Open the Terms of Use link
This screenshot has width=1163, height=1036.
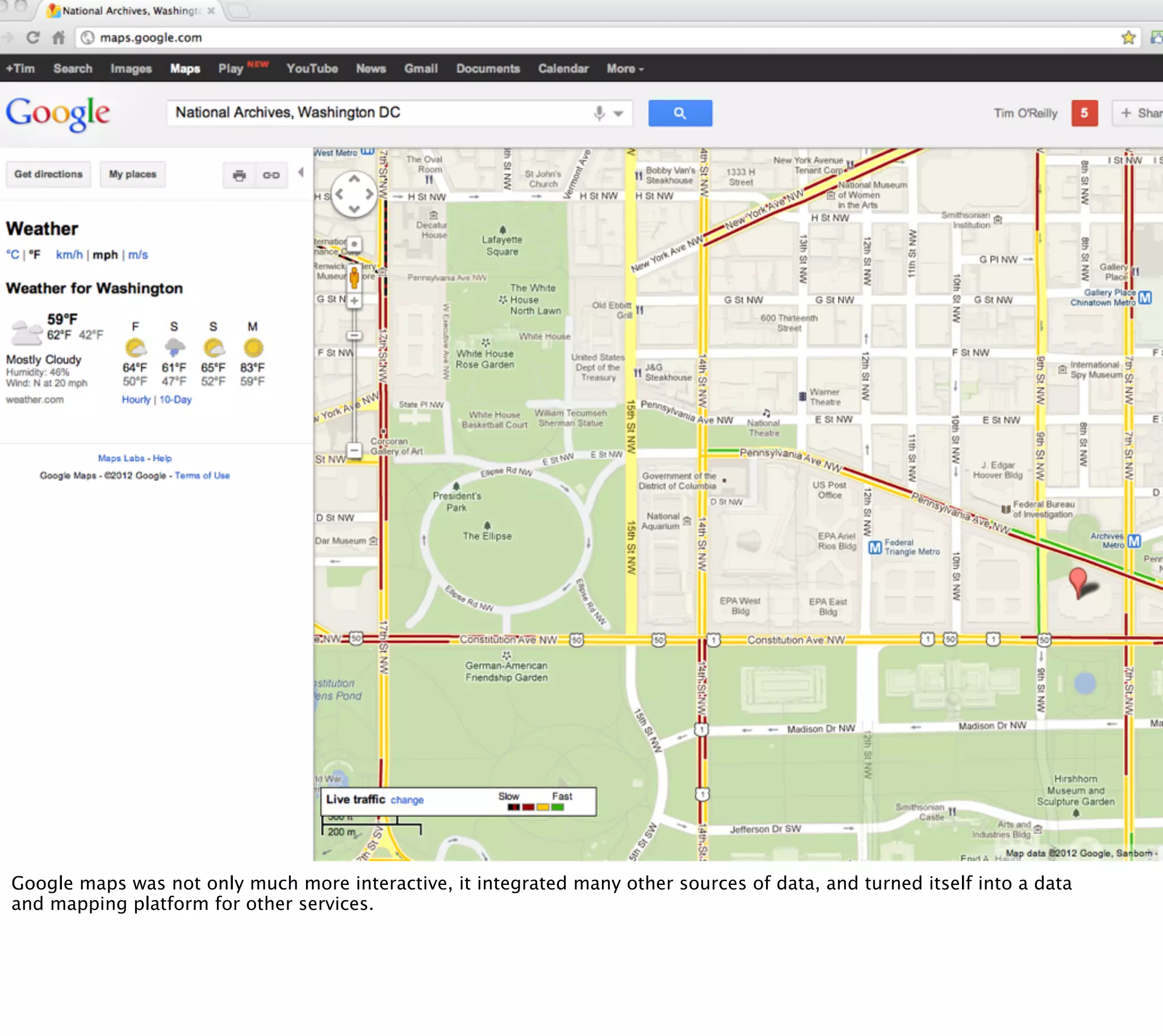tap(202, 476)
